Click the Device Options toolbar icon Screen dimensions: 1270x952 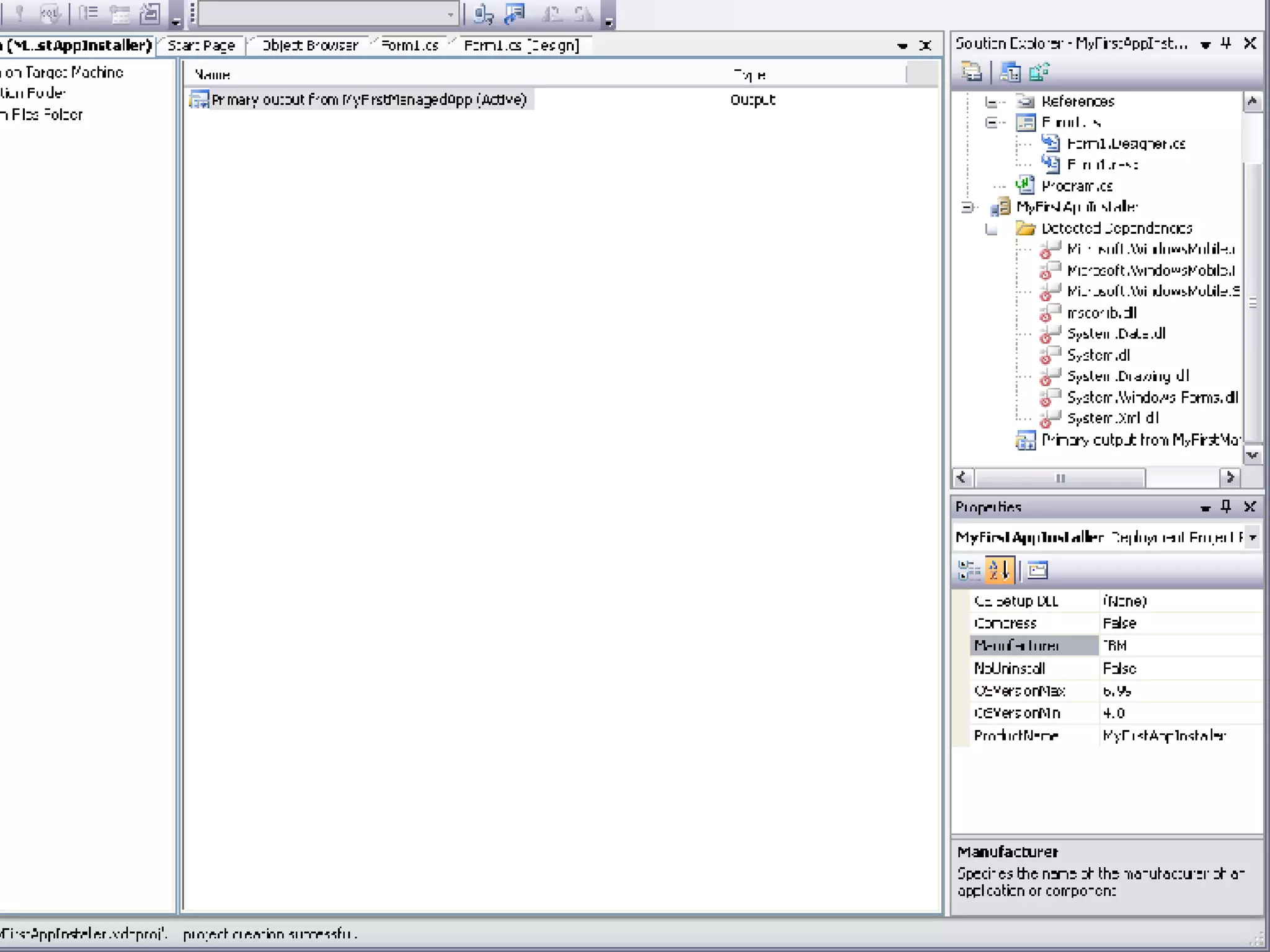515,14
